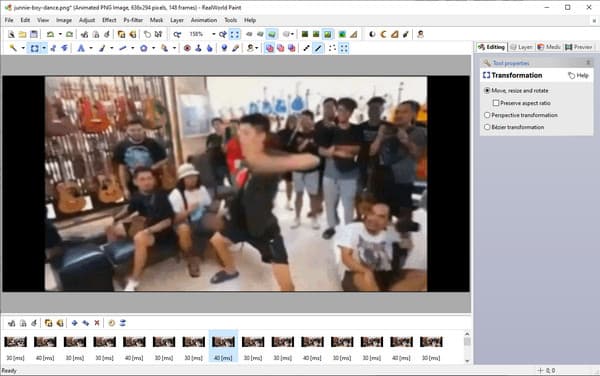Image resolution: width=600 pixels, height=376 pixels.
Task: Click the Redo icon
Action: point(69,34)
